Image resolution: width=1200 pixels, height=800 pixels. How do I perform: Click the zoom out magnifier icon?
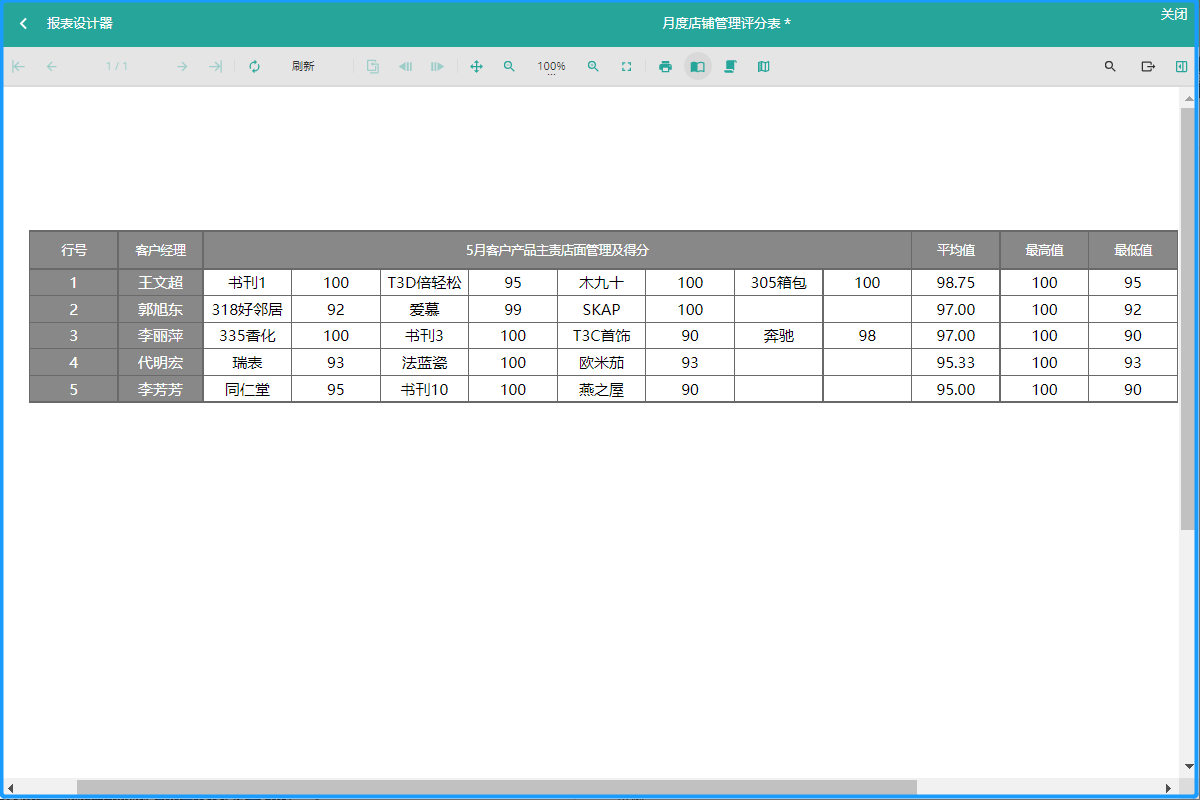coord(509,67)
